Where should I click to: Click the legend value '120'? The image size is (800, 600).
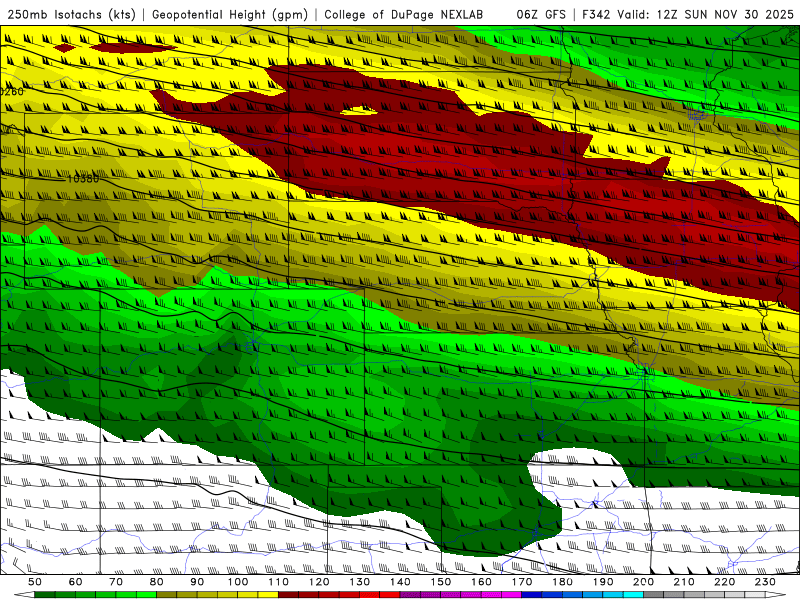click(319, 582)
